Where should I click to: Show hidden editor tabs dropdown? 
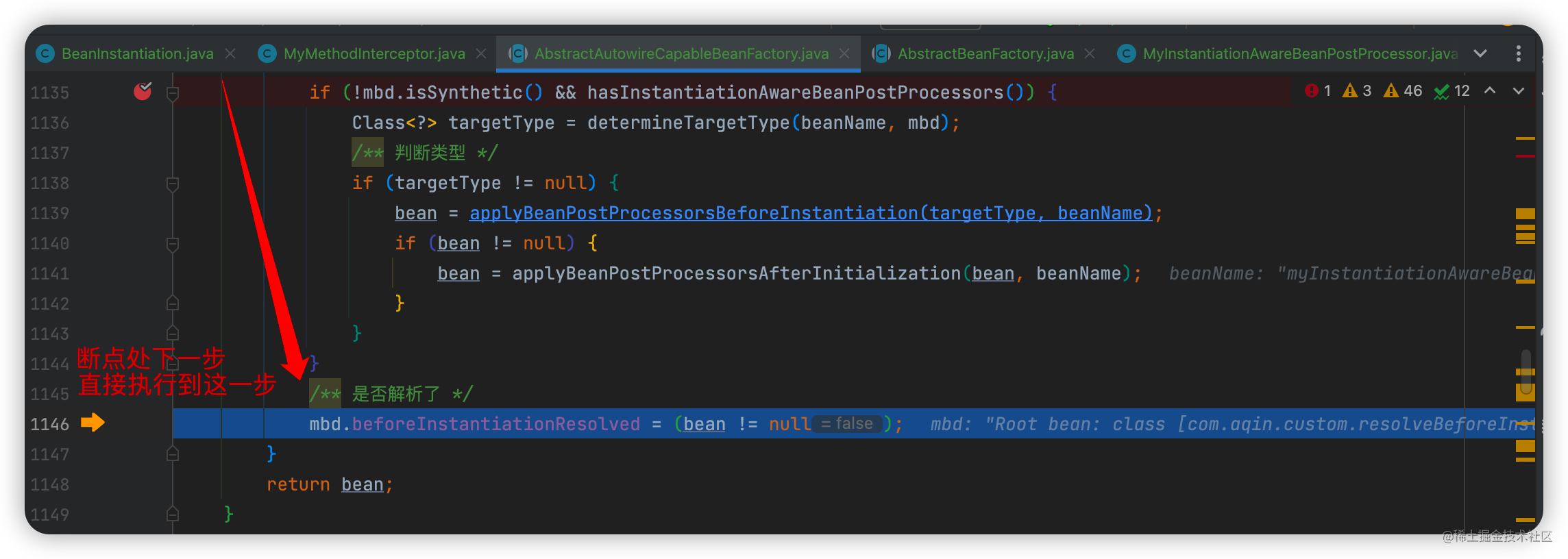1480,53
